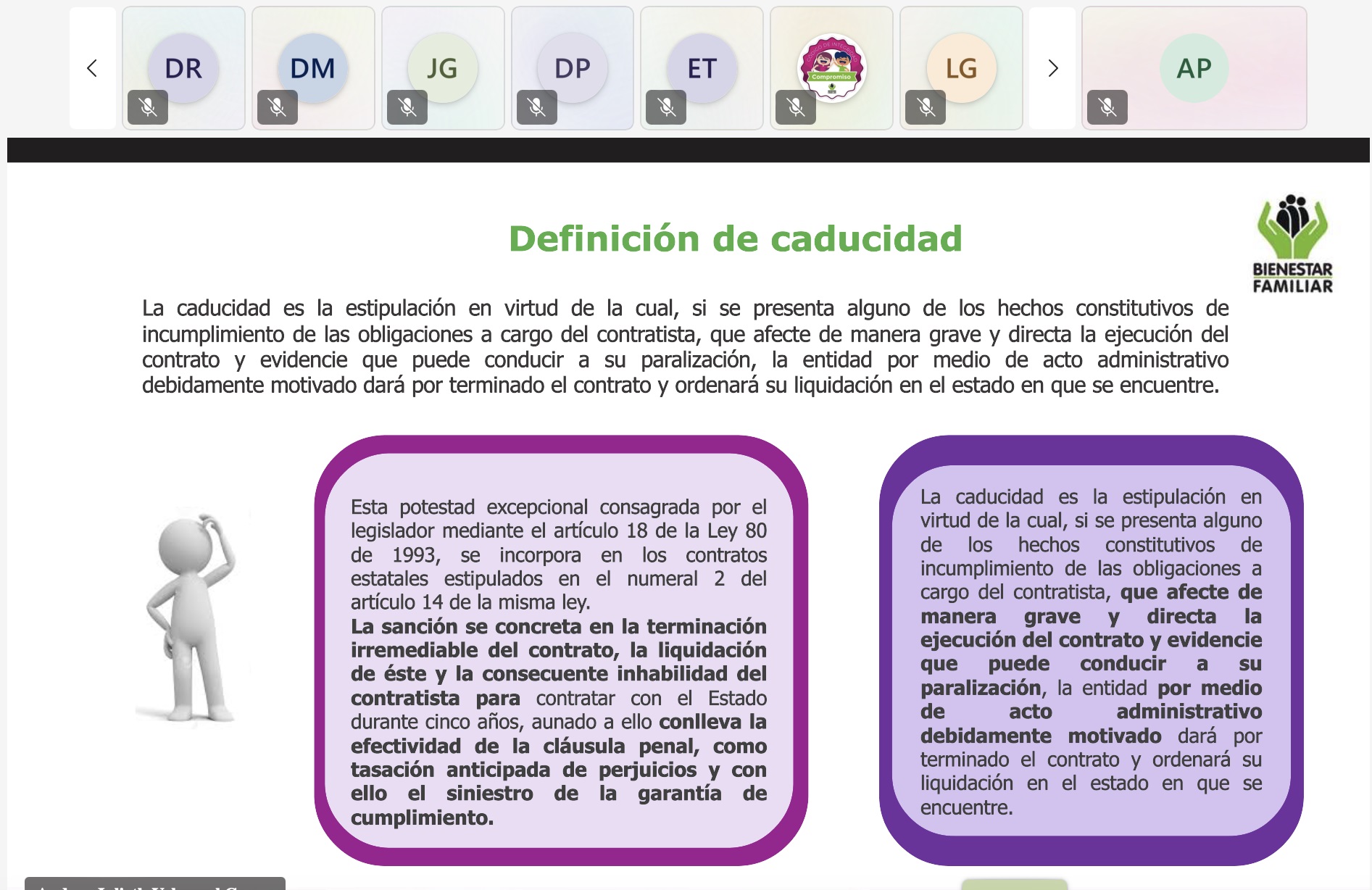
Task: Select the AP participant avatar
Action: tap(1194, 68)
